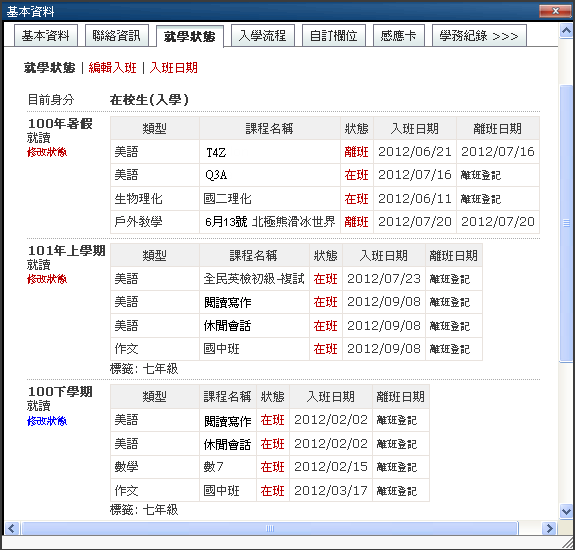Click the 100下學期 term heading
Screen dimensions: 575x550
(x=60, y=392)
